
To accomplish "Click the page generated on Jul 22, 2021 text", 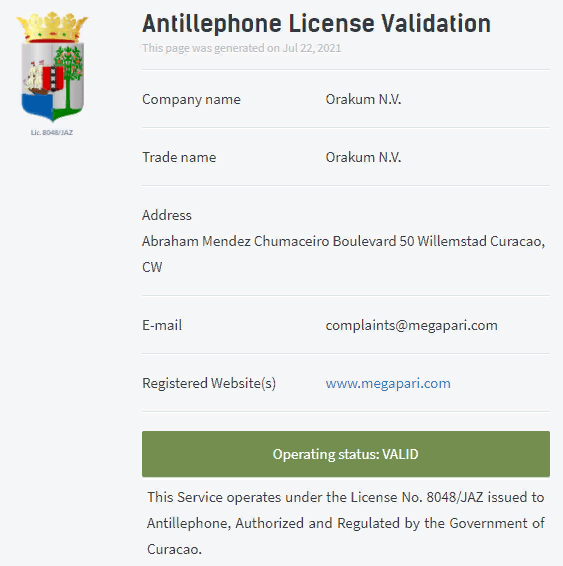I will click(x=241, y=48).
